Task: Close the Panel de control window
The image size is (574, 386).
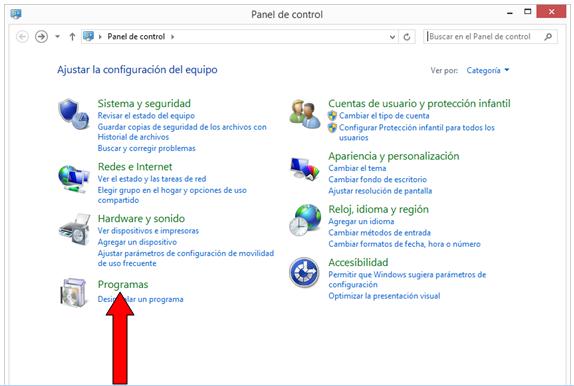Action: [551, 12]
